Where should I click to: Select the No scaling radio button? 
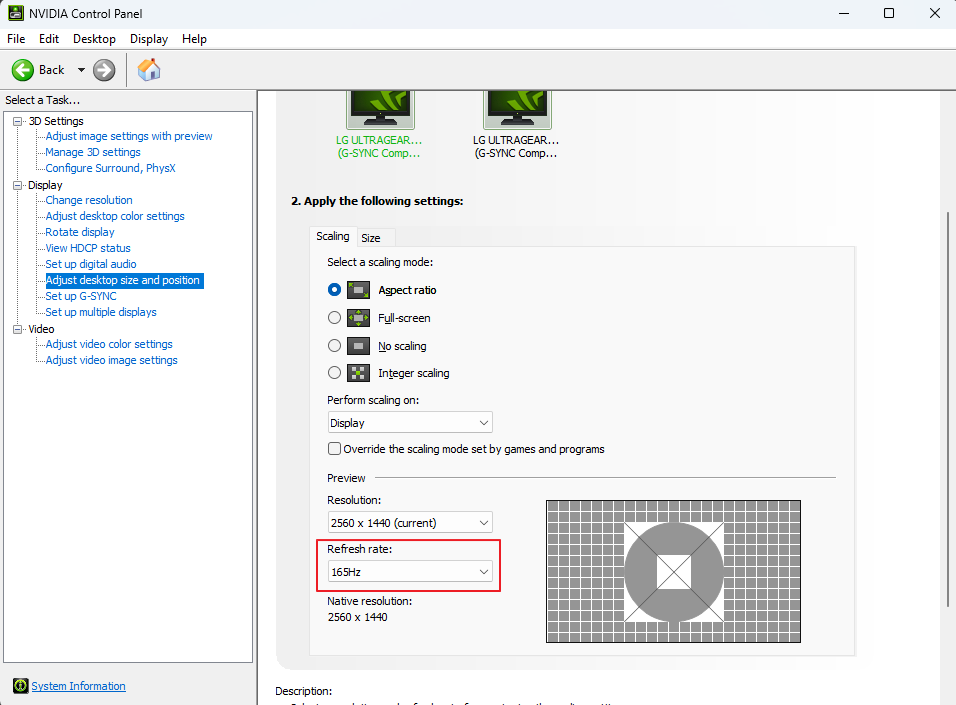coord(334,346)
